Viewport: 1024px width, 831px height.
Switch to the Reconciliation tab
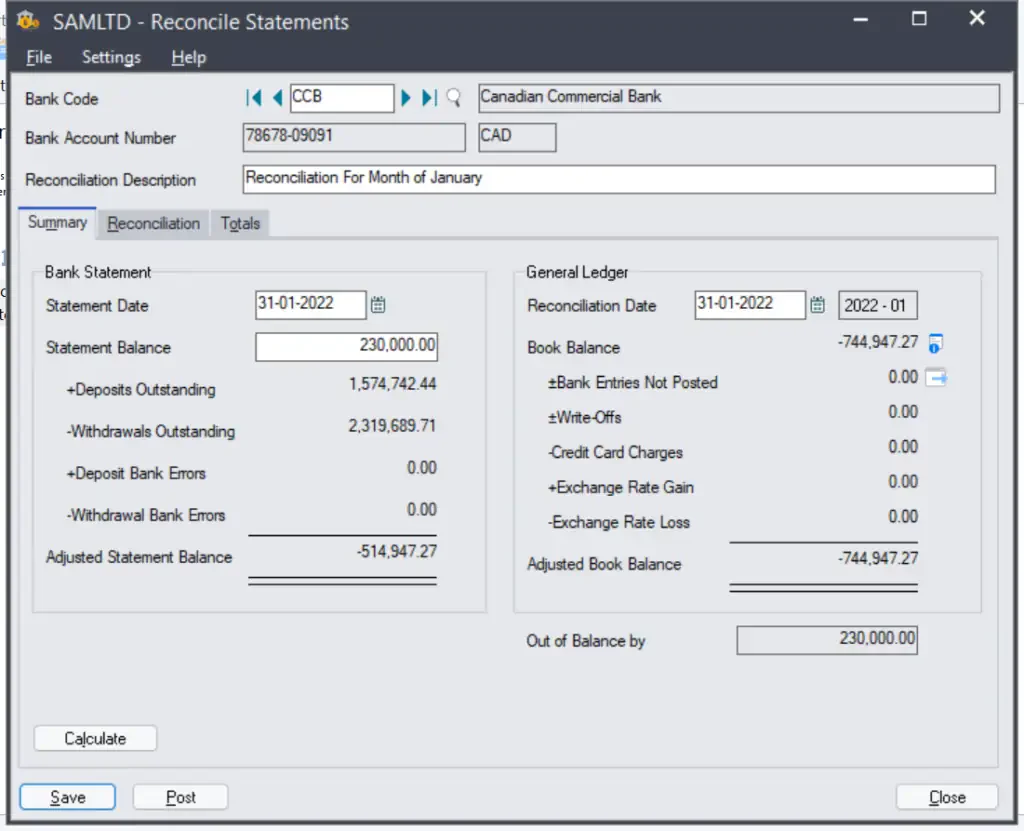tap(153, 223)
